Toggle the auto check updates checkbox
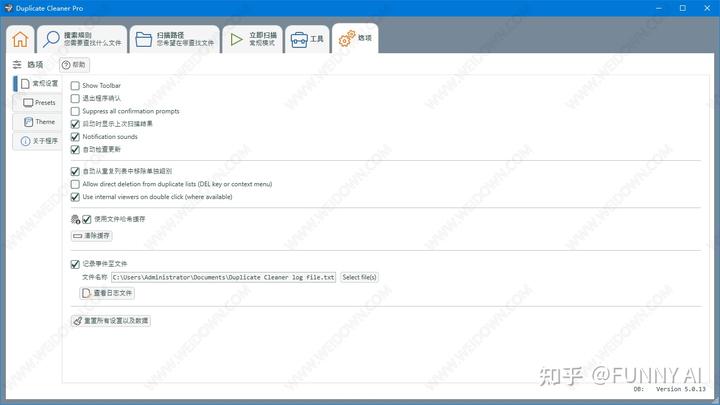720x405 pixels. coord(75,150)
